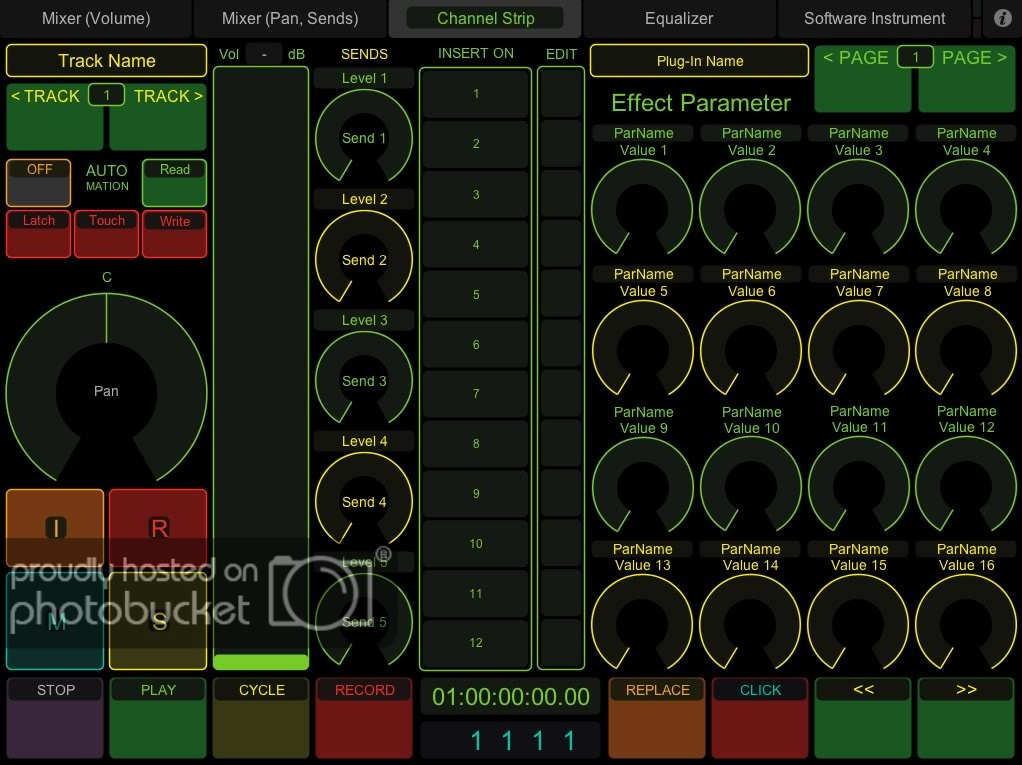The height and width of the screenshot is (765, 1022).
Task: Toggle insert slot 3 on
Action: 476,195
